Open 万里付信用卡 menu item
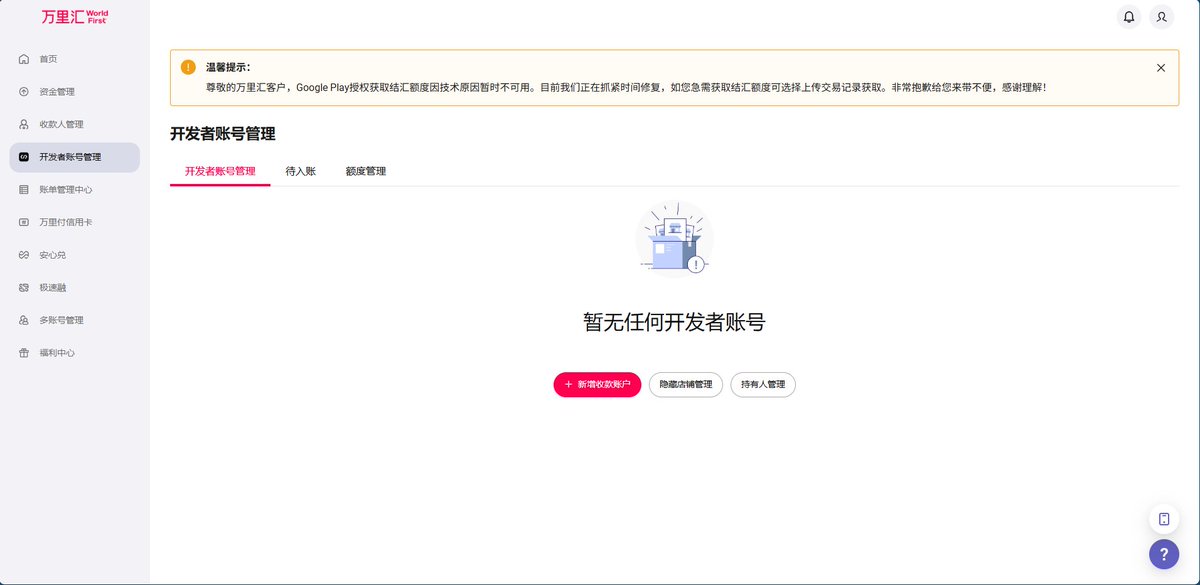The height and width of the screenshot is (585, 1200). click(x=75, y=222)
